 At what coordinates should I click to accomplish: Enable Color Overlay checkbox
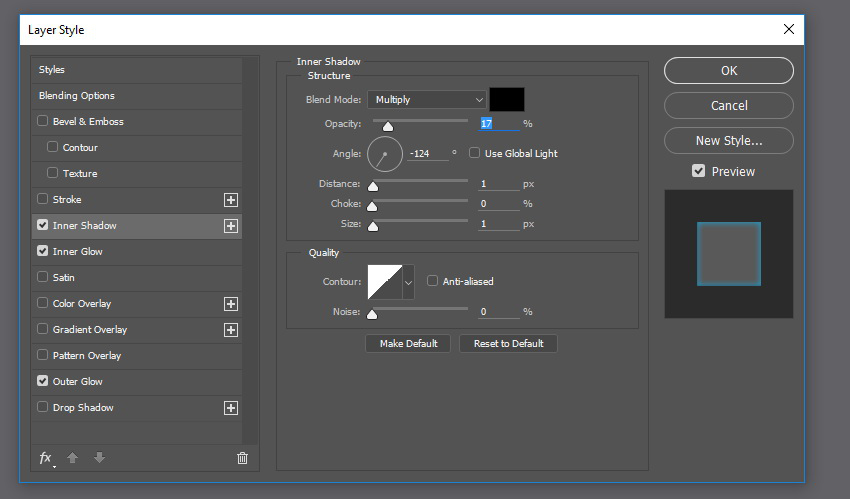tap(42, 303)
